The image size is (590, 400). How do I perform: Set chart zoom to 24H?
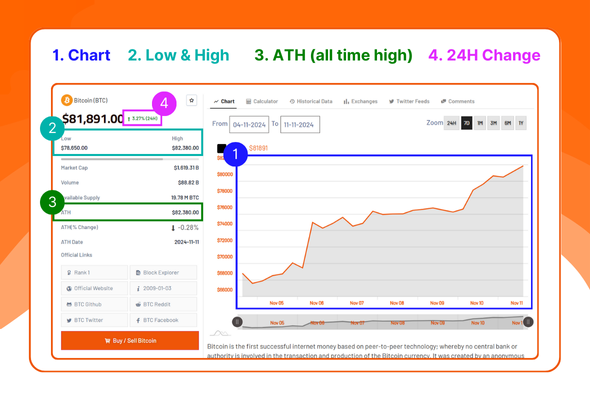coord(452,123)
